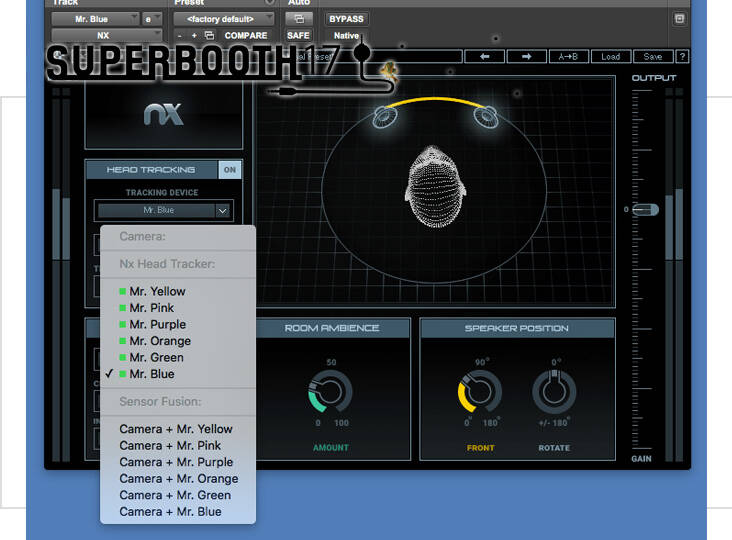Open the insert position 'e' dropdown
Viewport: 732px width, 540px height.
[x=152, y=19]
